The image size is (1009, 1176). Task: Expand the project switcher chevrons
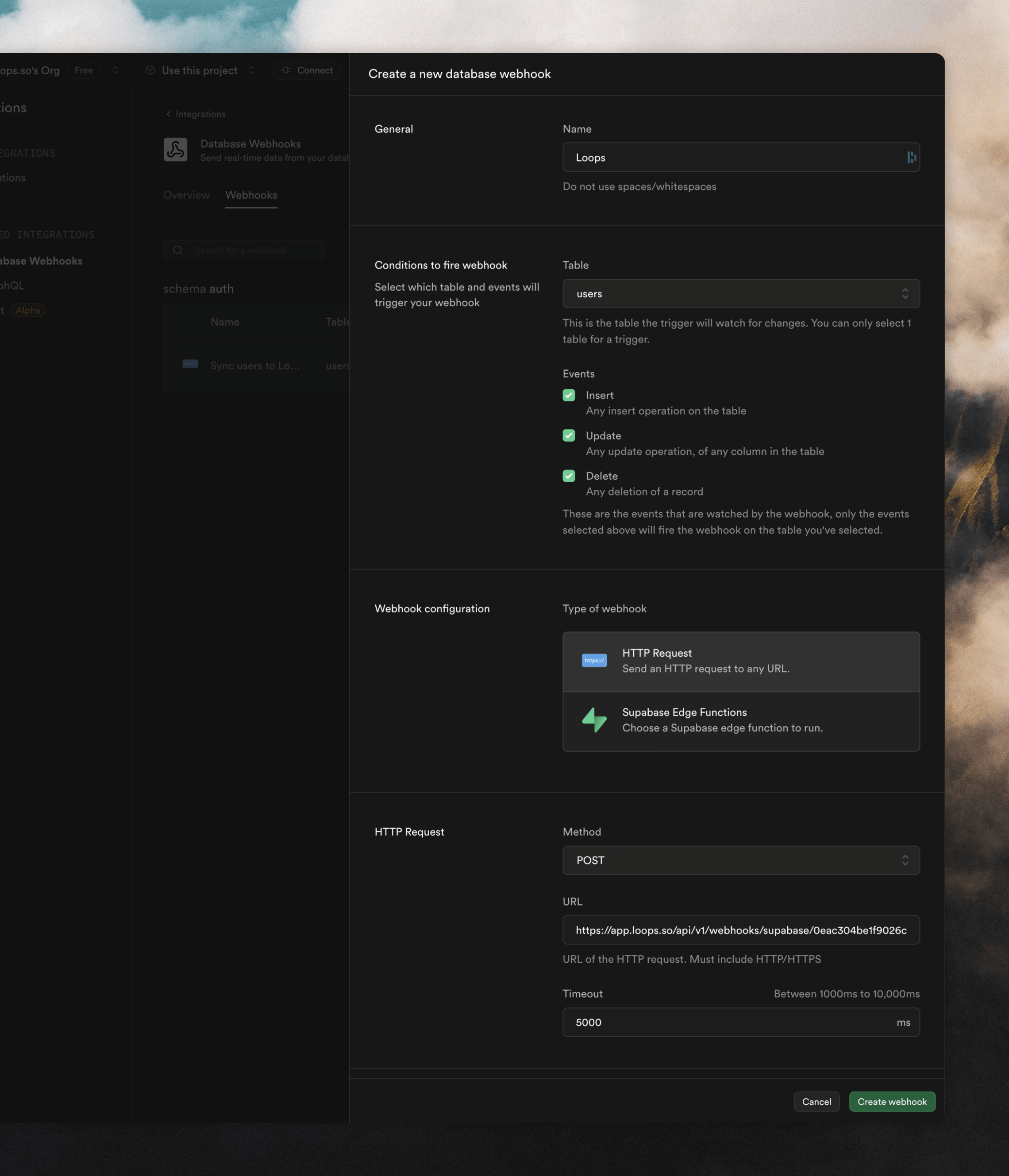pos(251,70)
